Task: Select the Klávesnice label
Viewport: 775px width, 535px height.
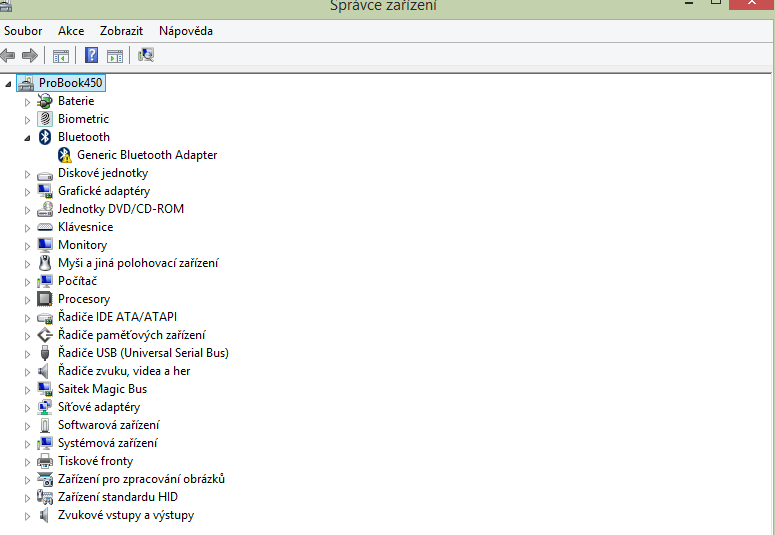Action: pos(86,227)
